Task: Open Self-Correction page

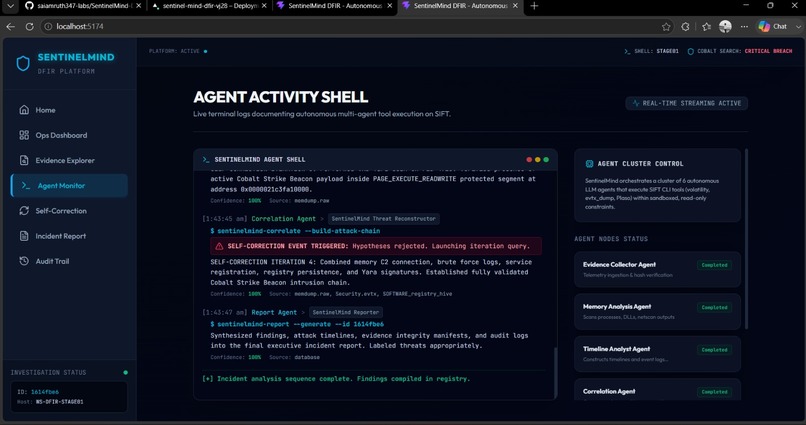Action: (x=69, y=211)
